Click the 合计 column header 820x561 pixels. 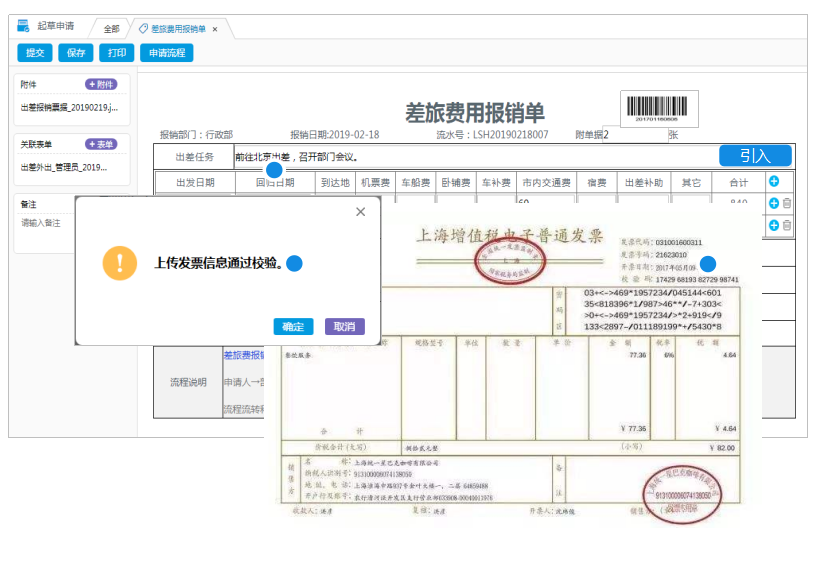(738, 182)
